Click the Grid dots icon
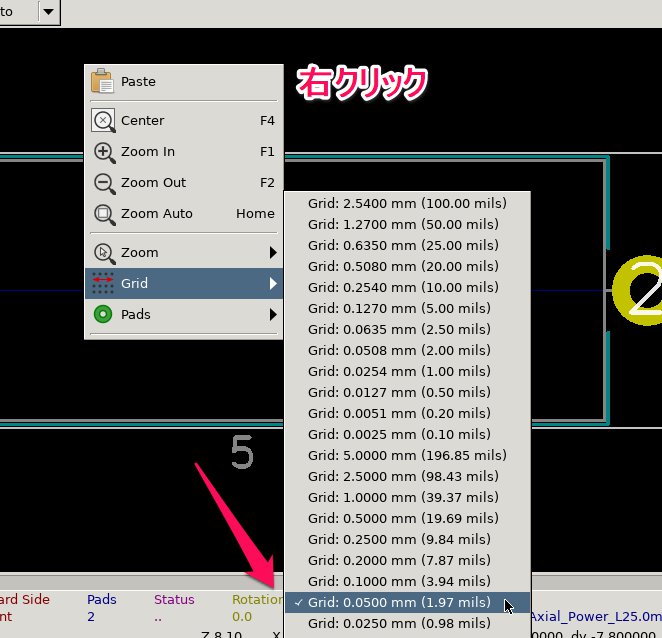662x638 pixels. point(103,284)
